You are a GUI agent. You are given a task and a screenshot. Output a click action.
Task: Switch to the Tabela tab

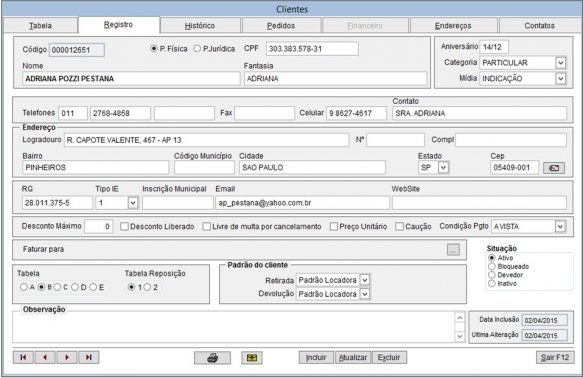point(41,26)
